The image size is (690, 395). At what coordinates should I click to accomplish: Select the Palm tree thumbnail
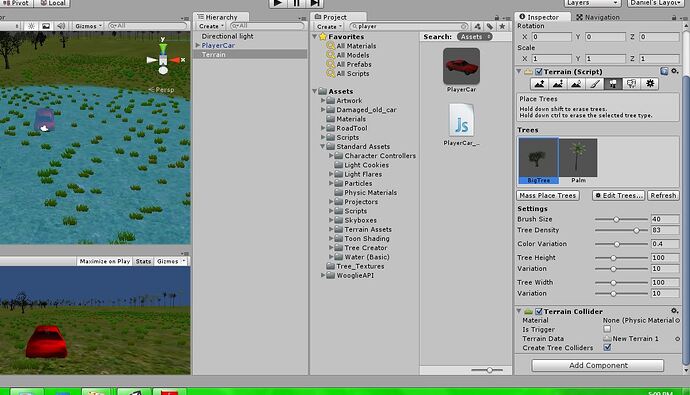[578, 161]
